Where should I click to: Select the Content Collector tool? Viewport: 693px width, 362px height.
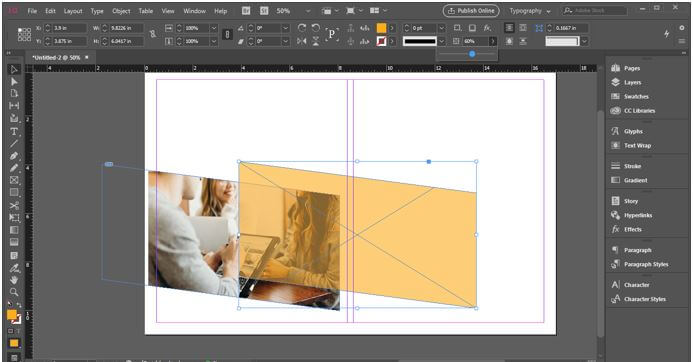point(14,118)
